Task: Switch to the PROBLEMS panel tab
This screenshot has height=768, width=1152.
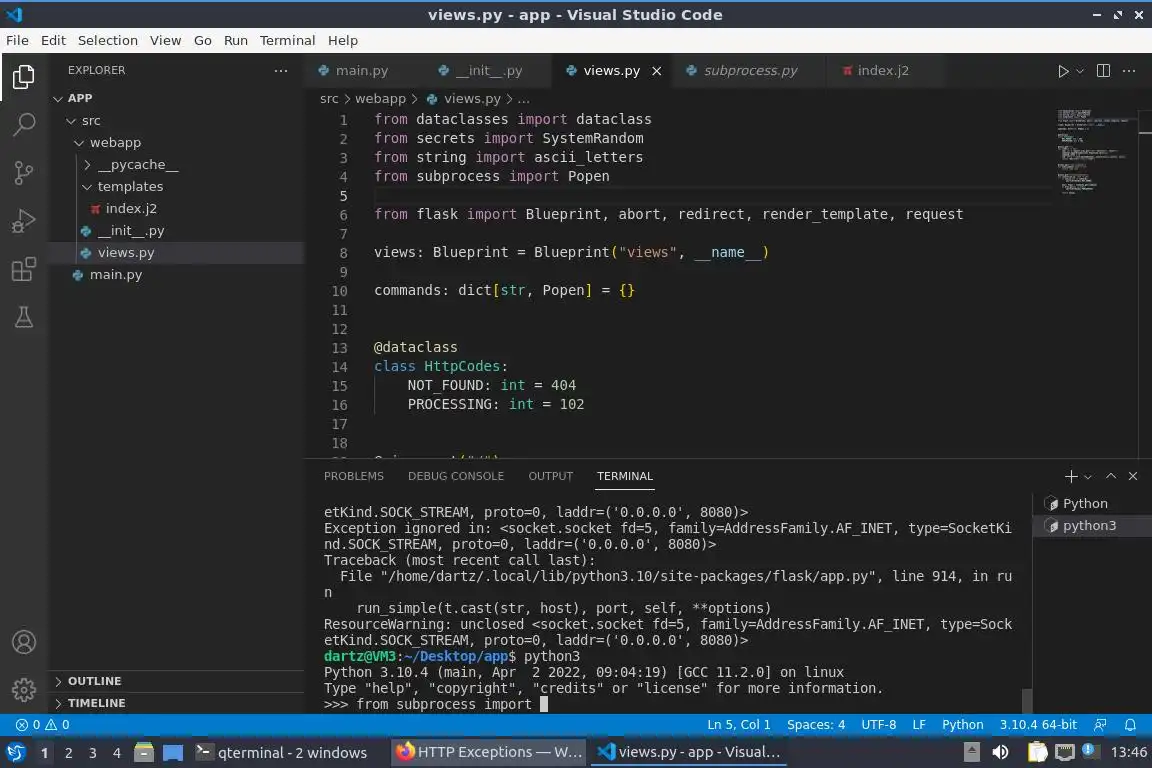Action: click(353, 476)
